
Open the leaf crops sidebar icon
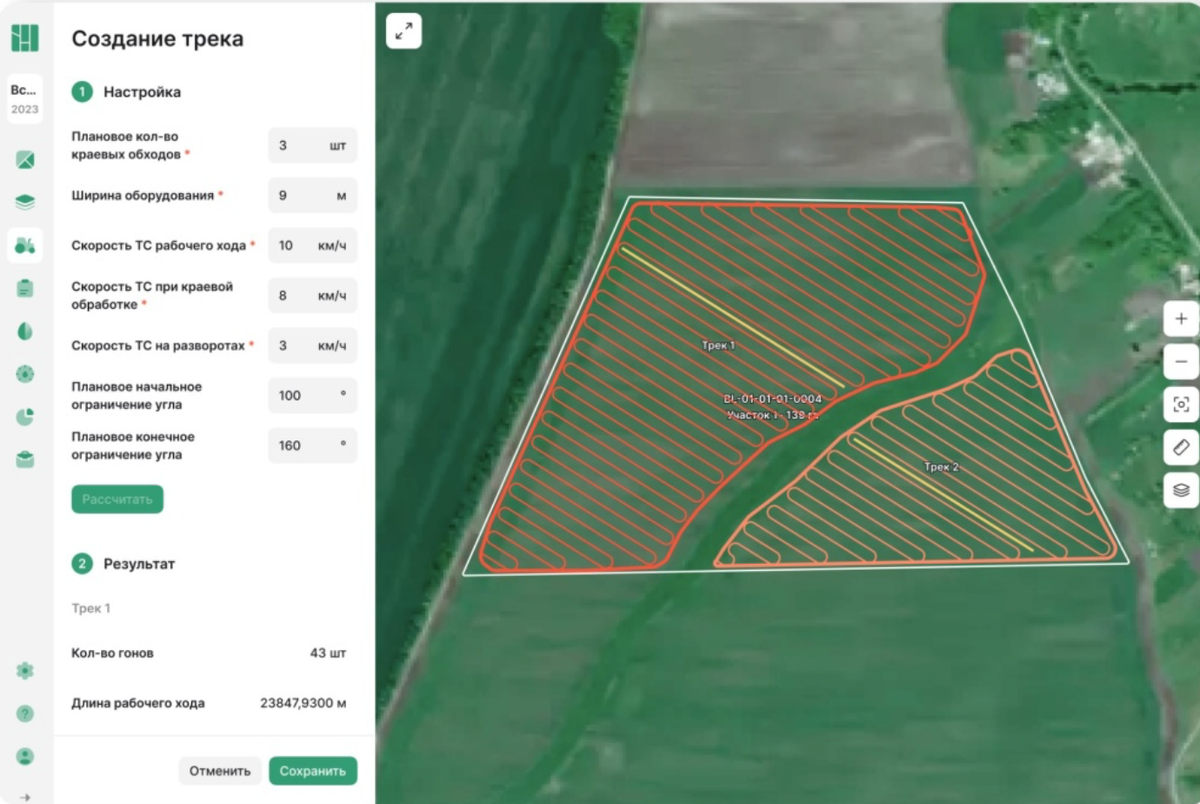(x=25, y=331)
